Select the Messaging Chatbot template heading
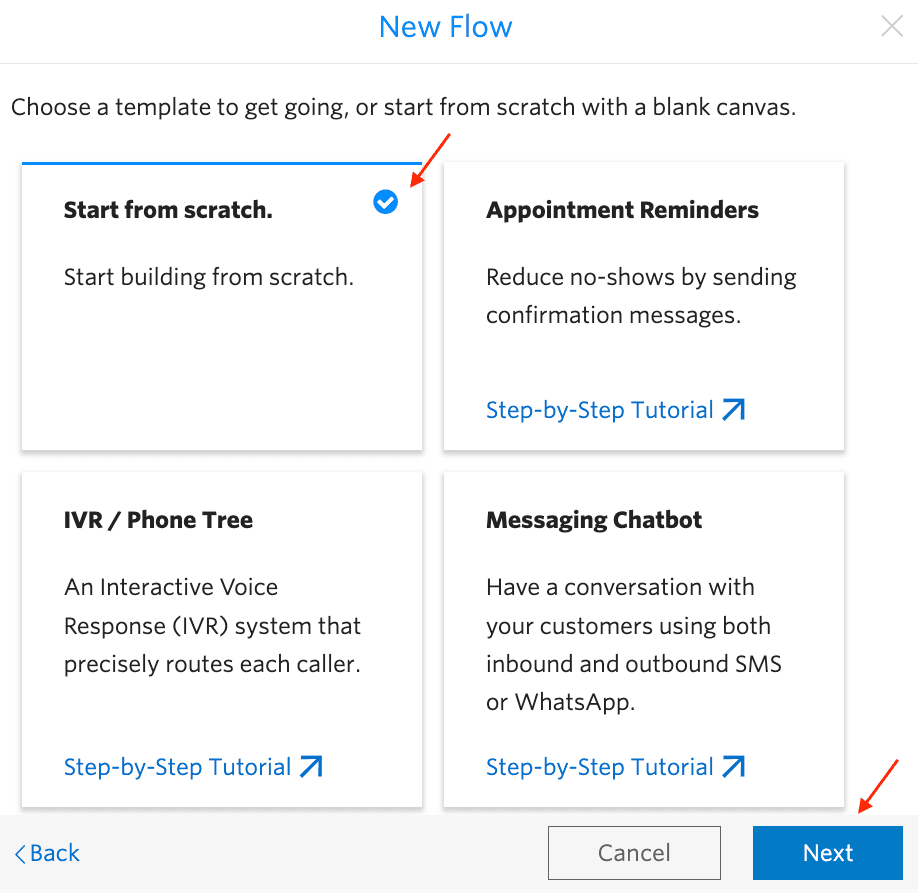 [594, 520]
